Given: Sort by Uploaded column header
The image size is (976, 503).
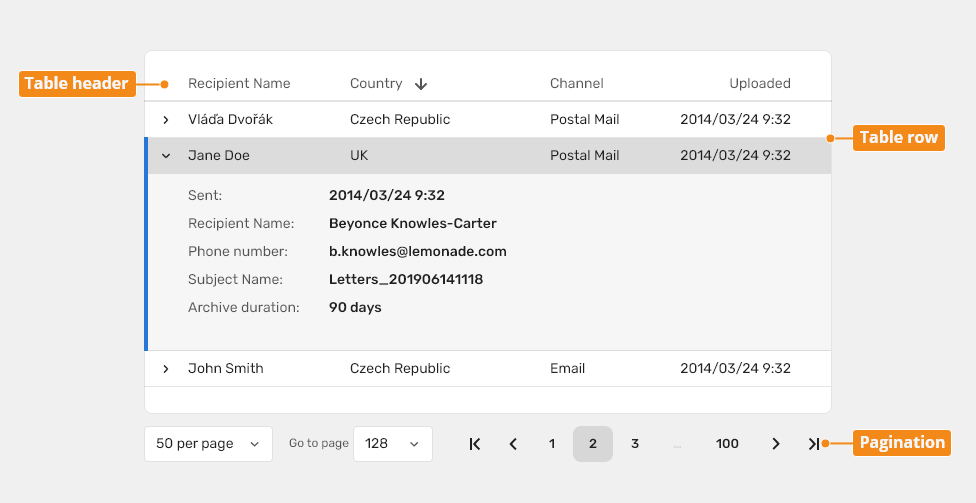Looking at the screenshot, I should [x=760, y=83].
